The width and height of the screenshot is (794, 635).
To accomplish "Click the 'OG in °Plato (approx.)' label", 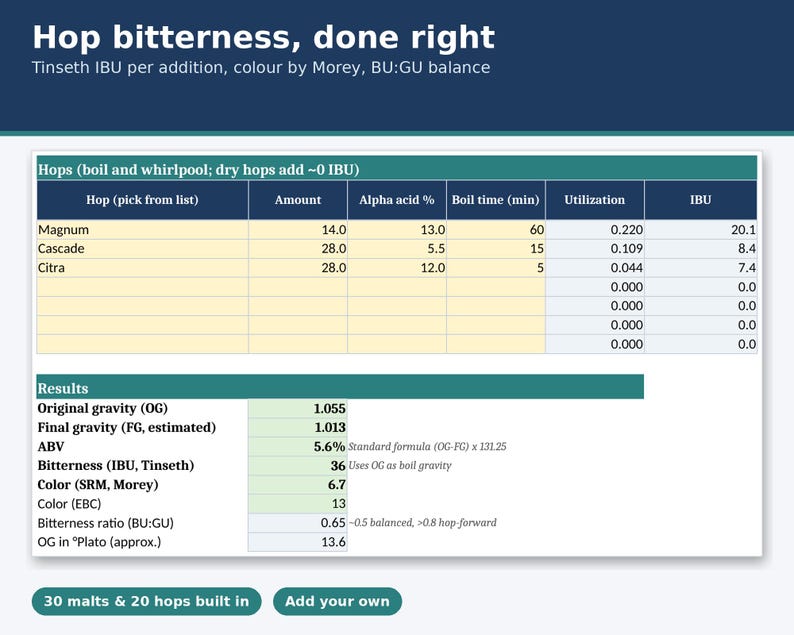I will tap(99, 542).
